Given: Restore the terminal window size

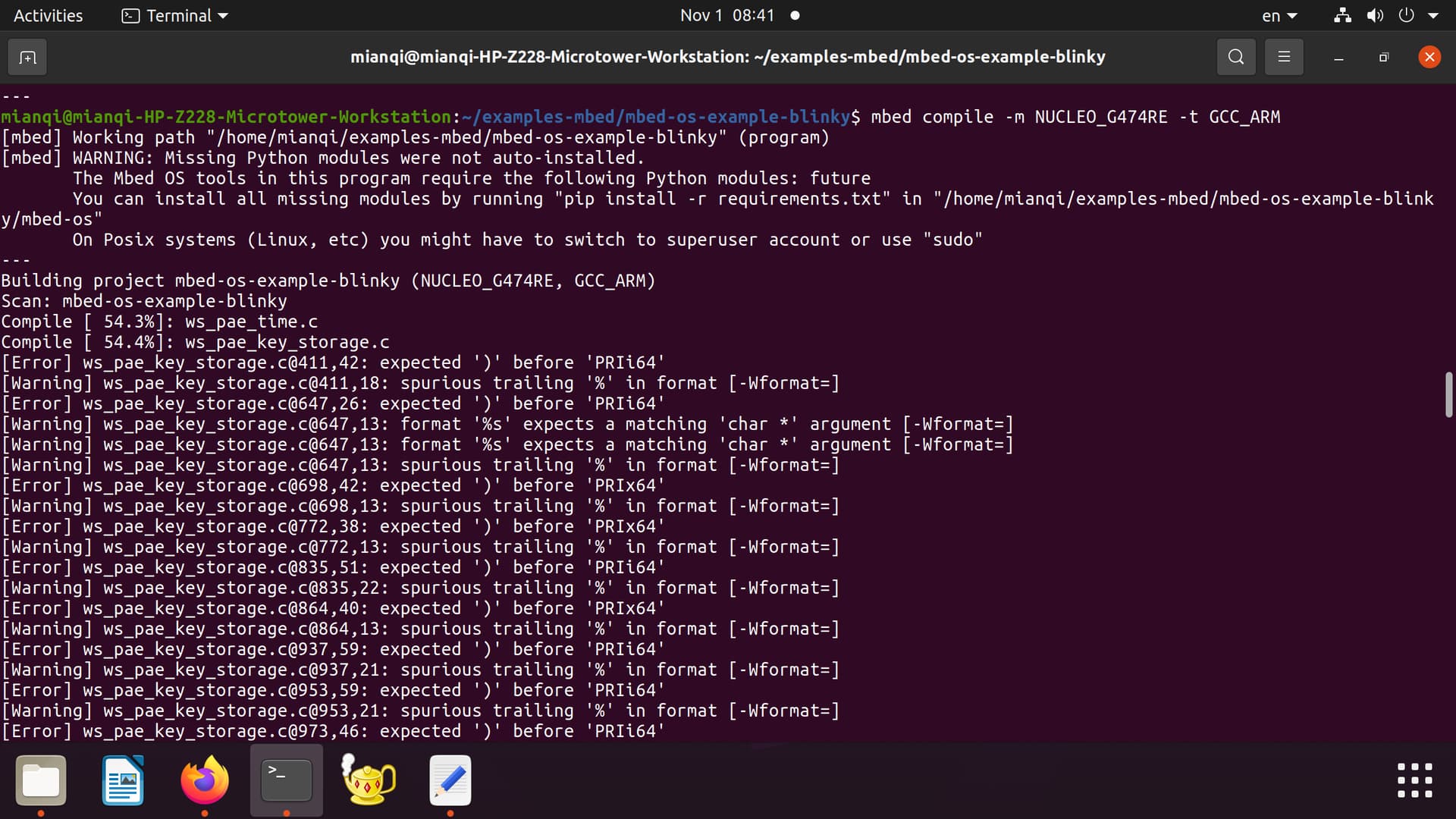Looking at the screenshot, I should [1383, 58].
